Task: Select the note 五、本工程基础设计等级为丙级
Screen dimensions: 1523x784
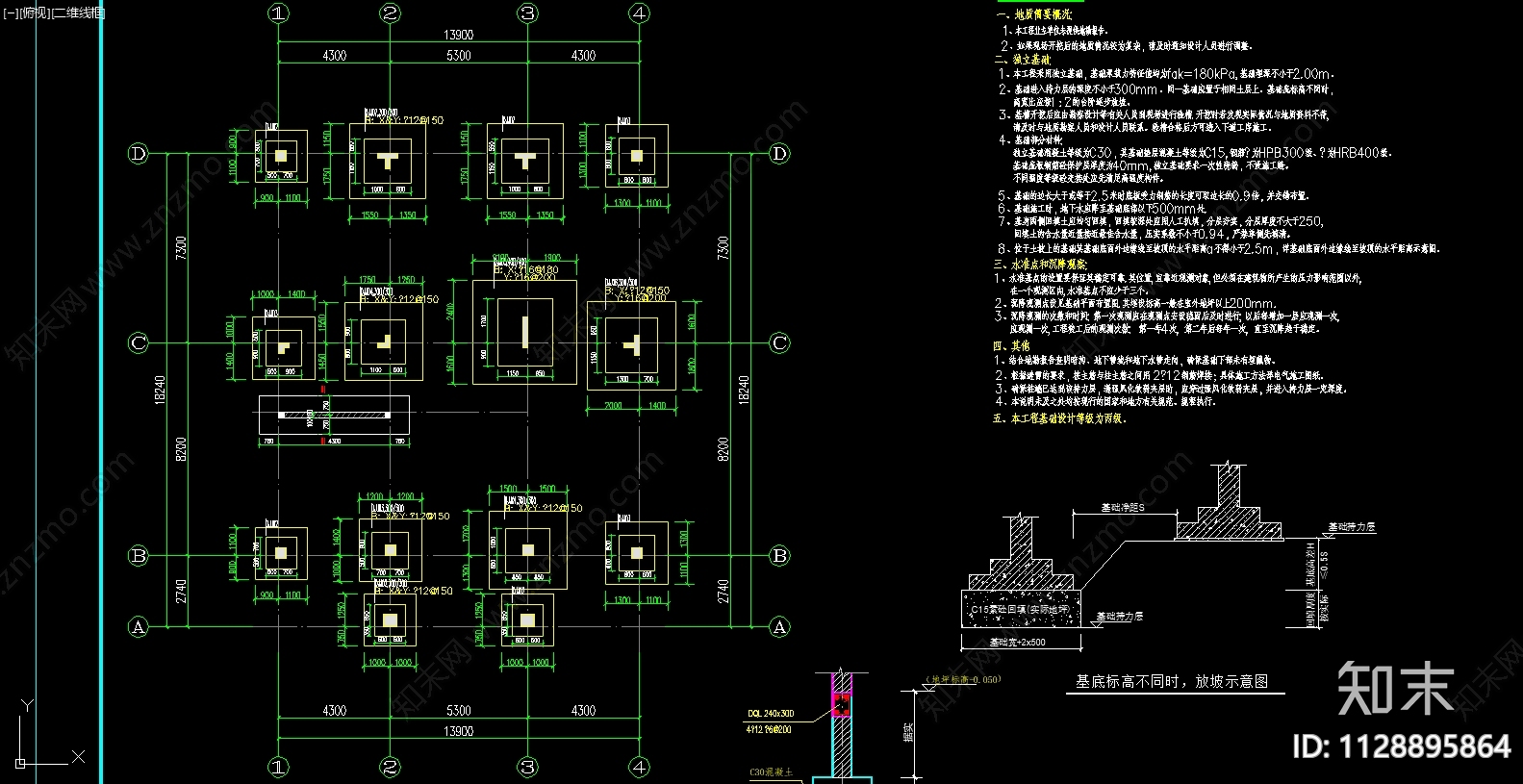Action: pos(1059,418)
